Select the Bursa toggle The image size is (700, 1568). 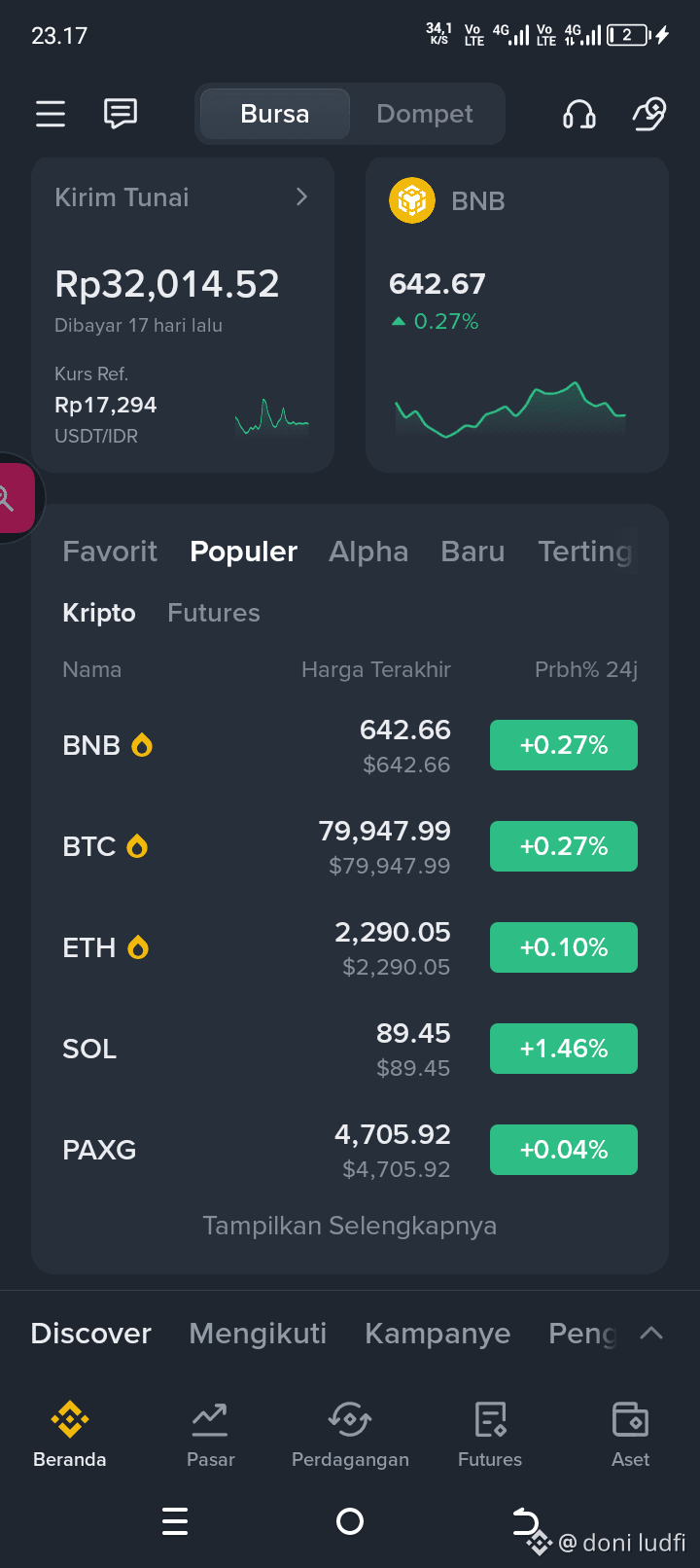pyautogui.click(x=275, y=114)
